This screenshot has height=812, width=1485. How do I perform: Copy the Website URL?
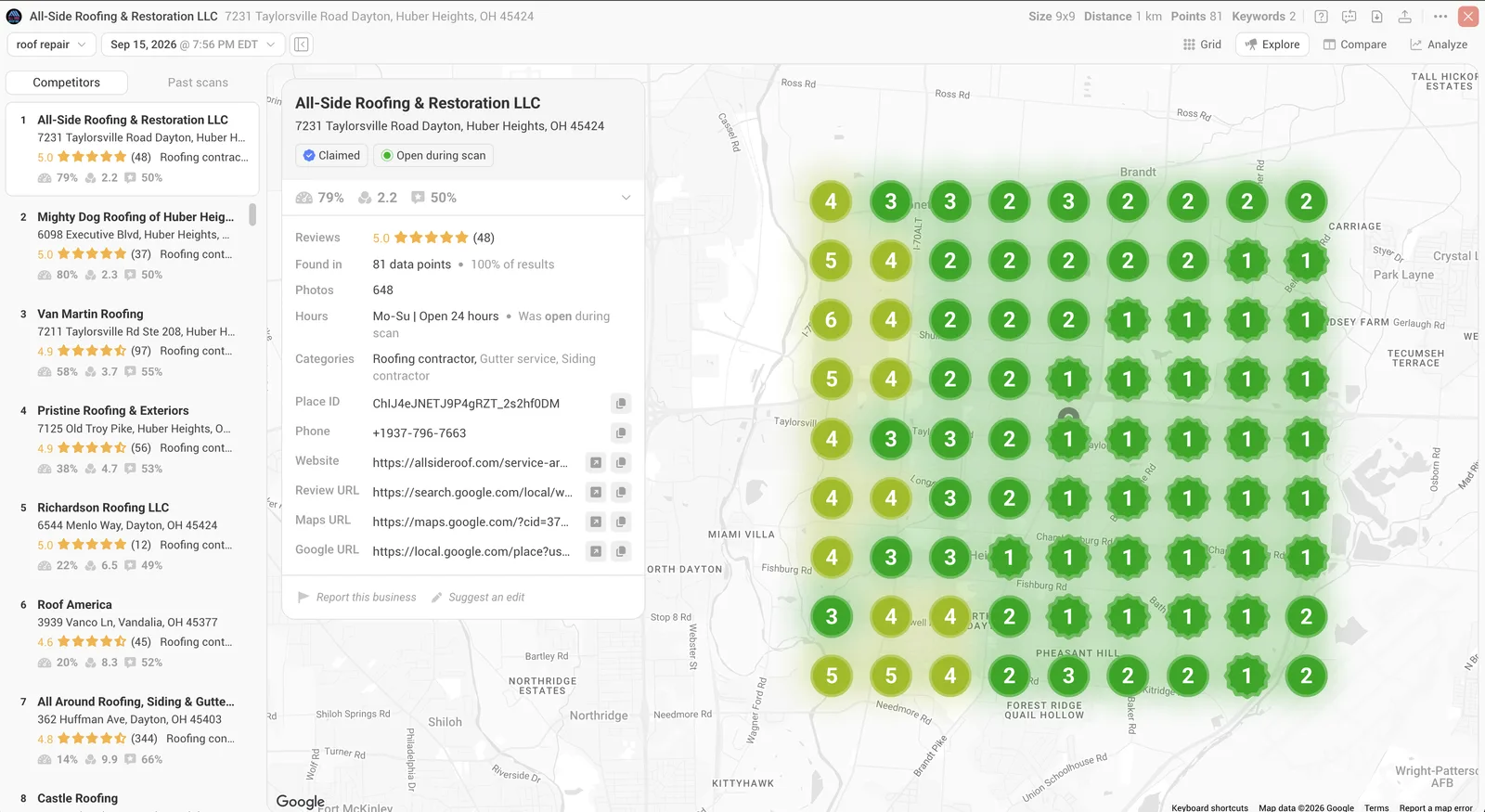point(621,462)
